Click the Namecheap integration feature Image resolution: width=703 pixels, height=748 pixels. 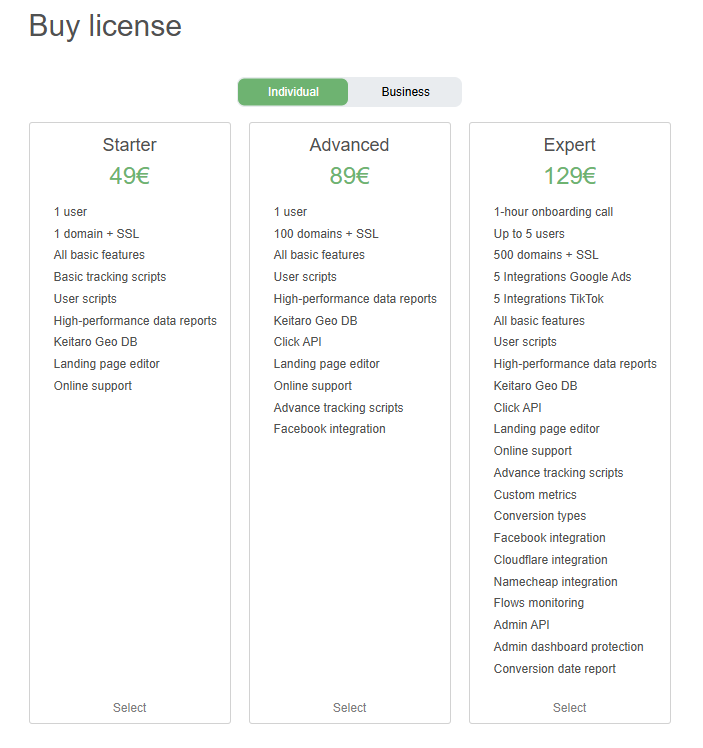[555, 582]
